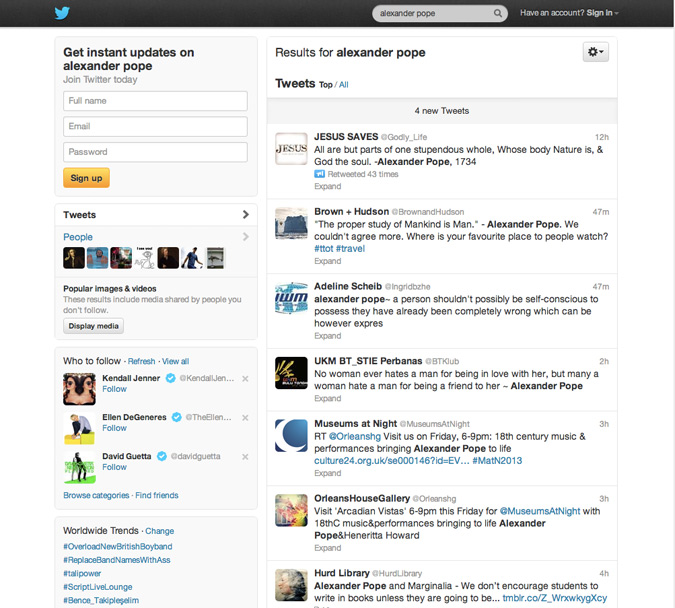Click the retweet icon on JESUS SAVES tweet
The image size is (675, 608).
tap(319, 174)
